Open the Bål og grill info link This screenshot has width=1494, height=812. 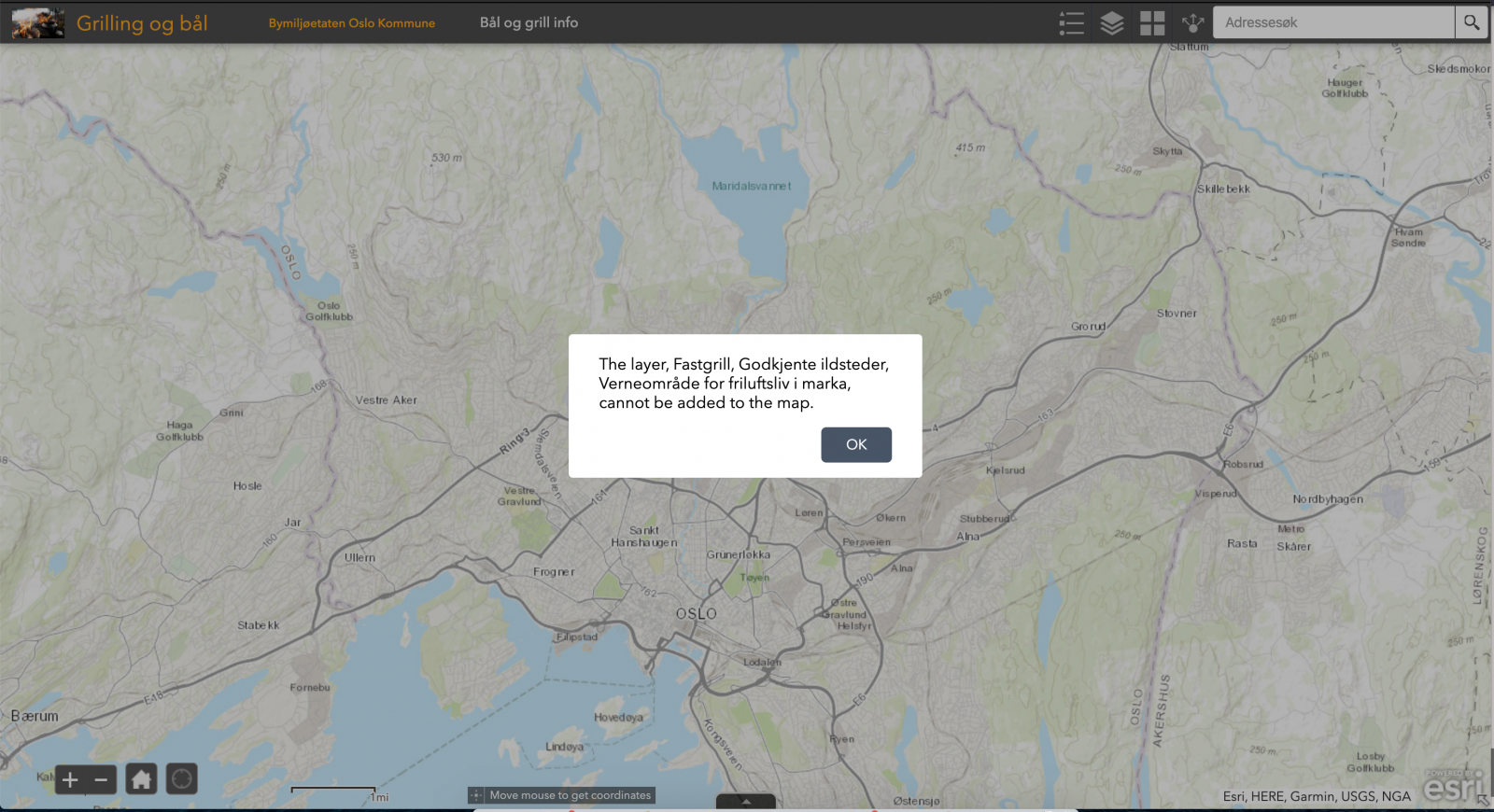(529, 22)
